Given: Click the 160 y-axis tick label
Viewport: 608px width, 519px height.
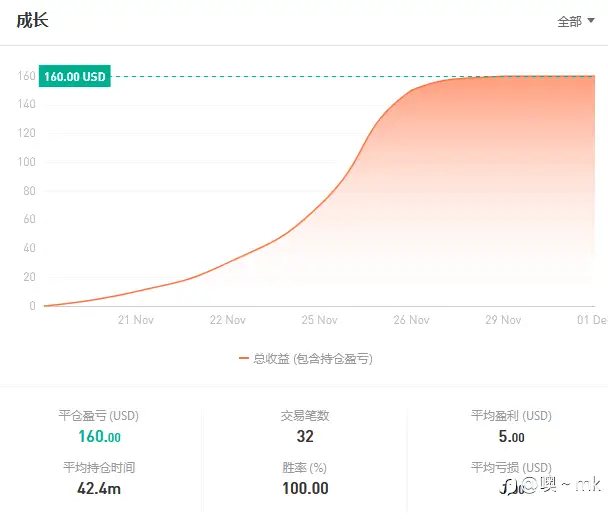Looking at the screenshot, I should pos(26,76).
